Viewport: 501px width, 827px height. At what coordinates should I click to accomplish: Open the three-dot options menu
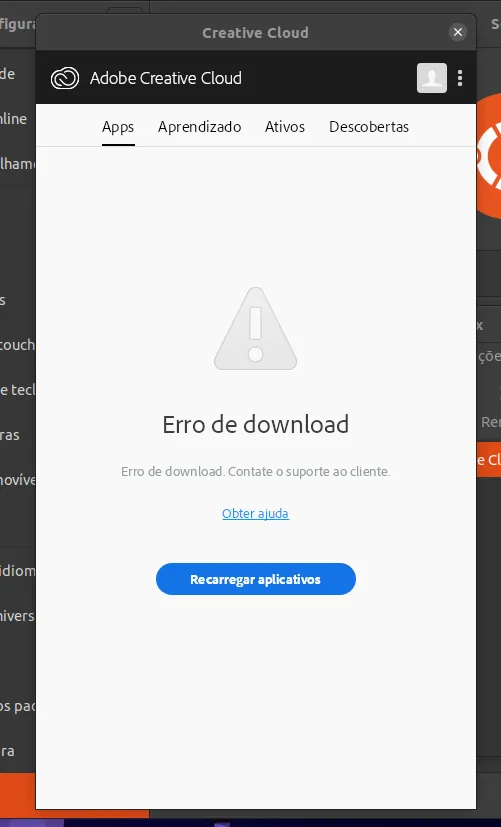(x=460, y=78)
